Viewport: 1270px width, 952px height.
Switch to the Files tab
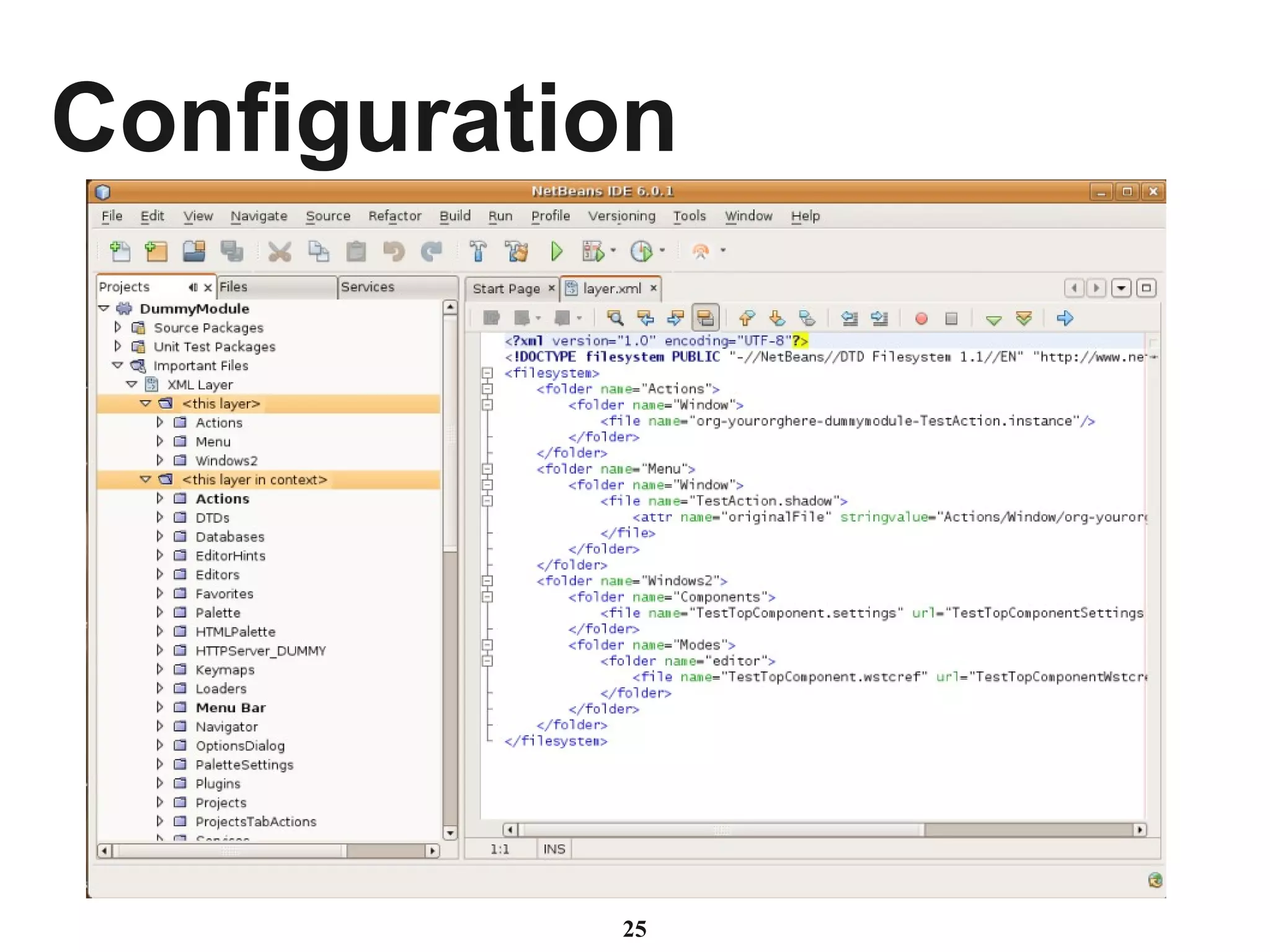(277, 287)
